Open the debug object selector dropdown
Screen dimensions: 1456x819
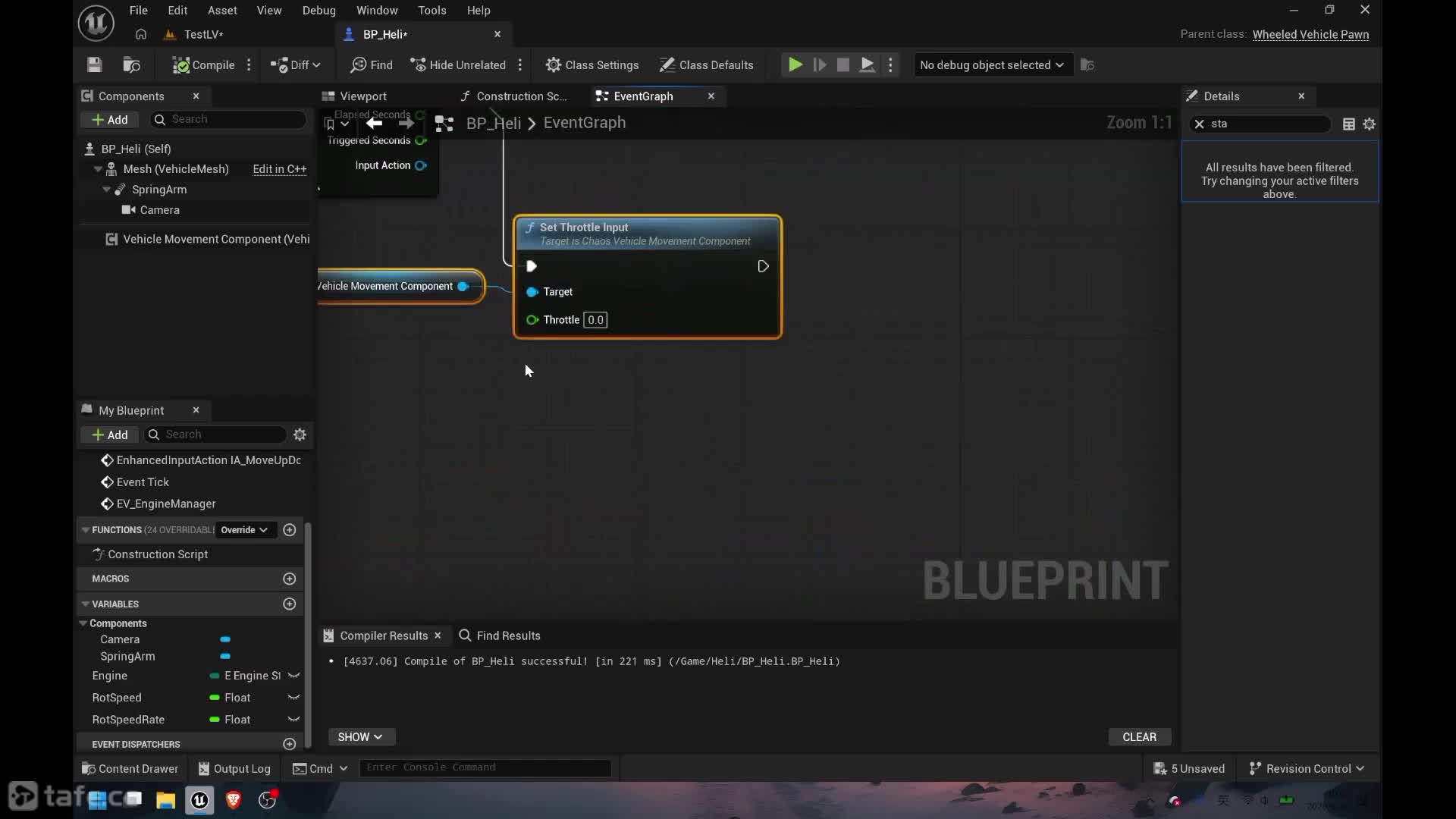pos(992,65)
